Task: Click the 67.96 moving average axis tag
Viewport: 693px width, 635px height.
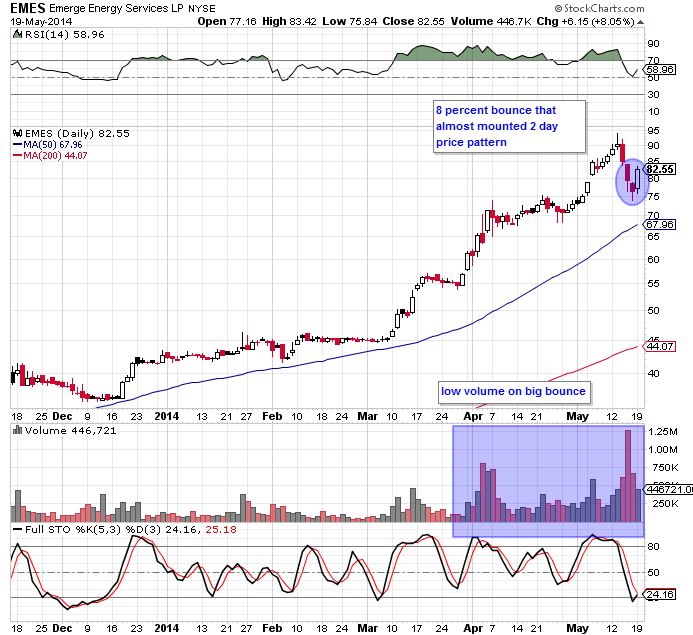Action: (x=660, y=224)
